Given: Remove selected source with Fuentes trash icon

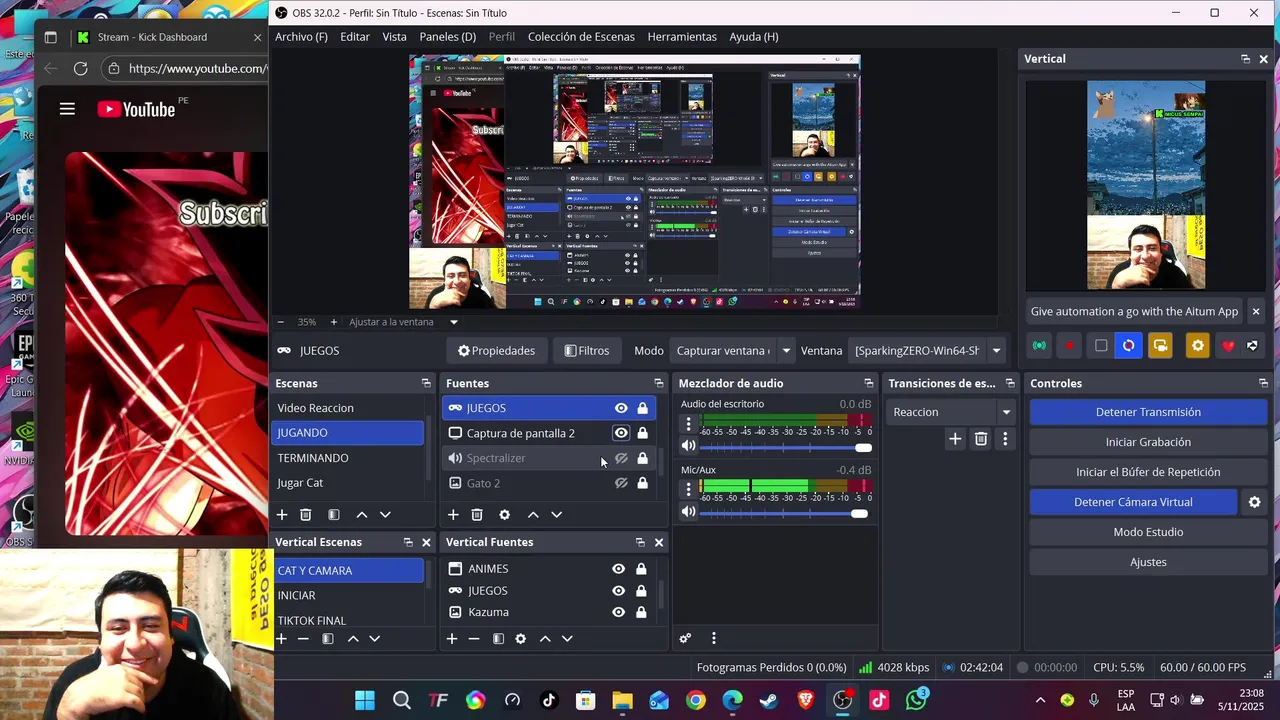Looking at the screenshot, I should pos(477,515).
